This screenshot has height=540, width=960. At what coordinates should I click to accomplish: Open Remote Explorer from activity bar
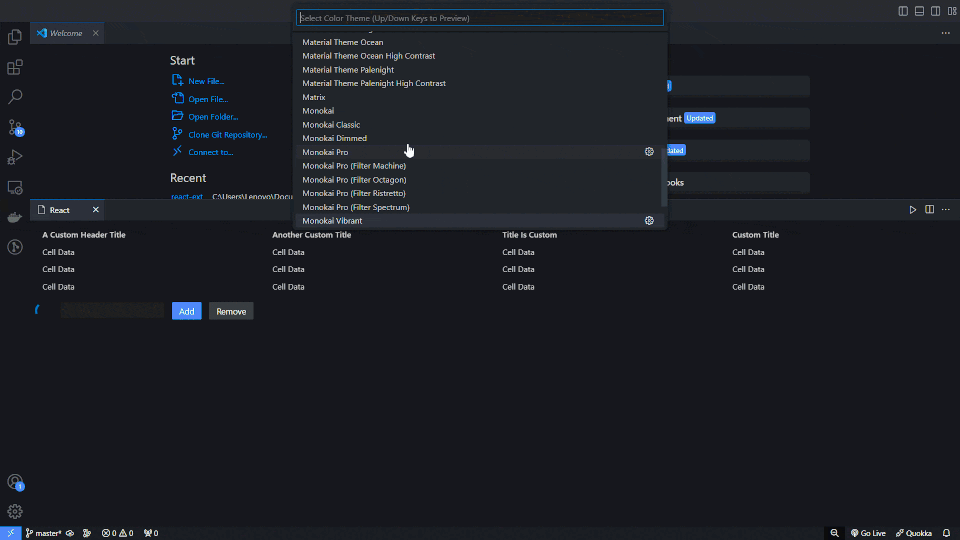15,187
